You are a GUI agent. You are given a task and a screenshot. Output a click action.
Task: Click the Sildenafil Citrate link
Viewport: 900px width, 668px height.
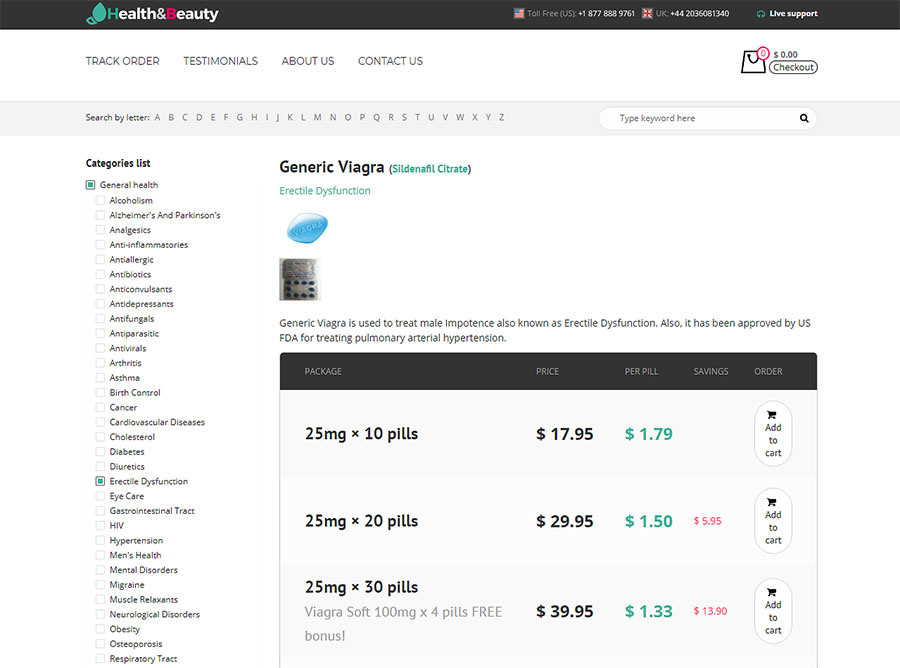430,169
